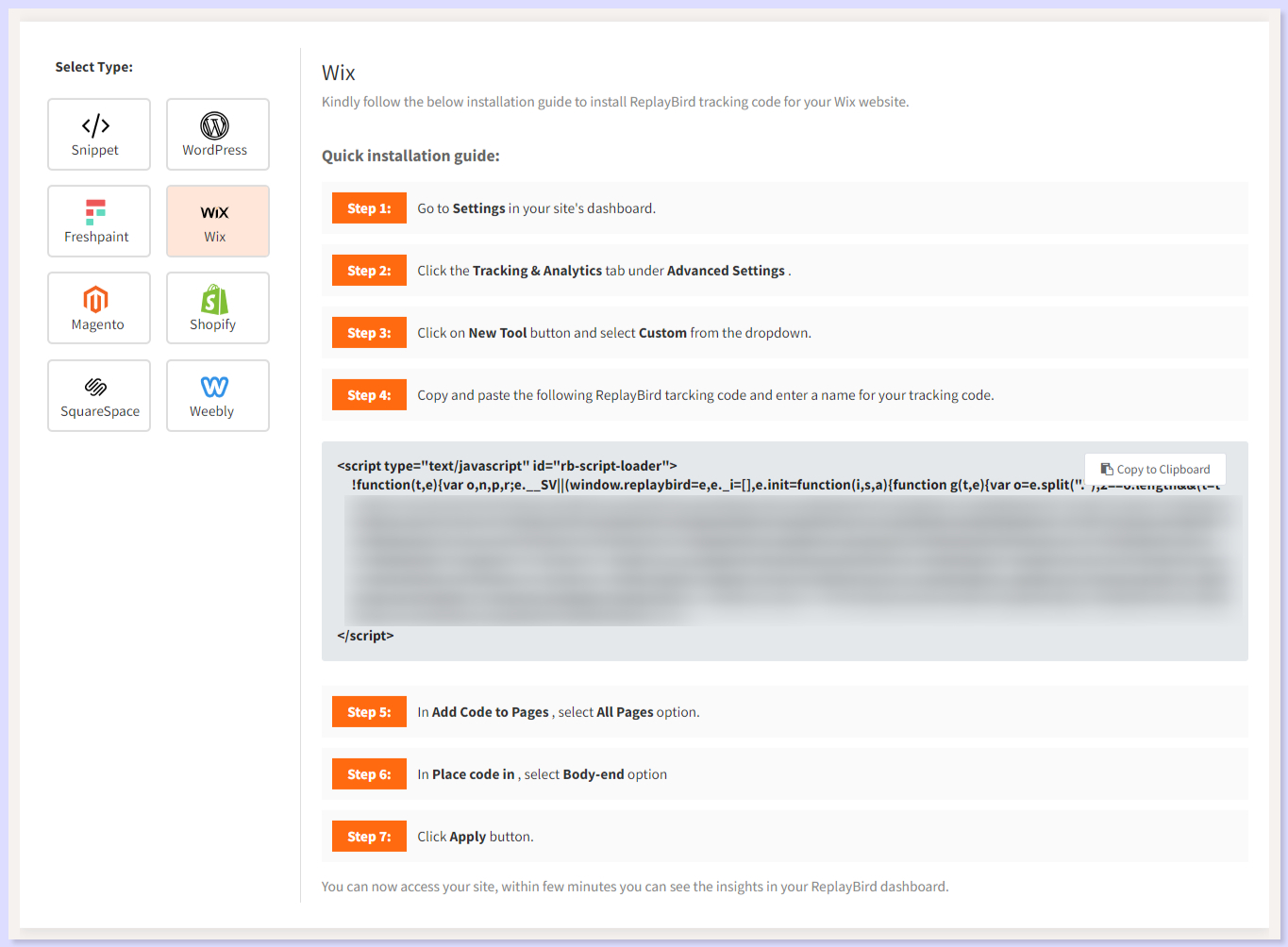Click the Select Type sidebar label
Image resolution: width=1288 pixels, height=947 pixels.
(93, 66)
